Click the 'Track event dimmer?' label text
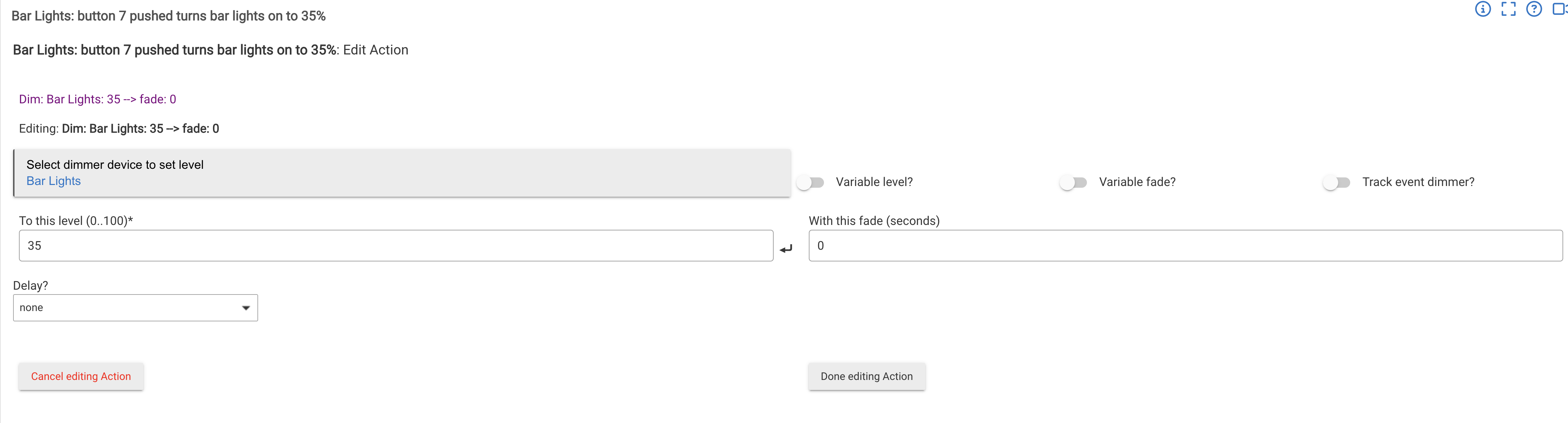 (x=1418, y=182)
